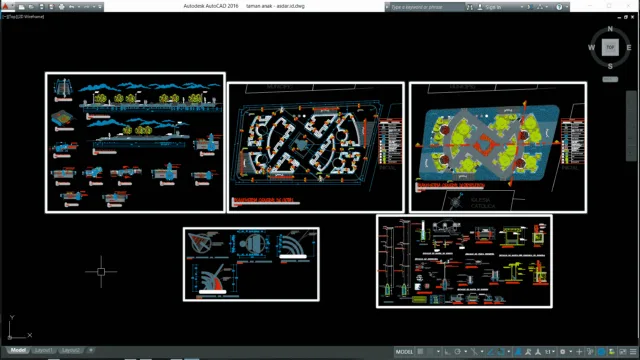The height and width of the screenshot is (360, 640).
Task: Click the binoculars search icon
Action: (x=470, y=7)
